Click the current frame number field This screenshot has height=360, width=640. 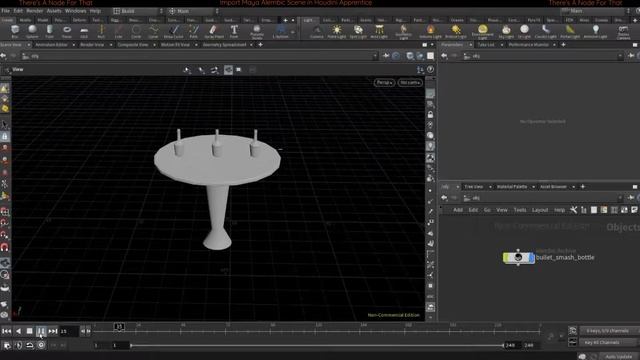pos(69,331)
